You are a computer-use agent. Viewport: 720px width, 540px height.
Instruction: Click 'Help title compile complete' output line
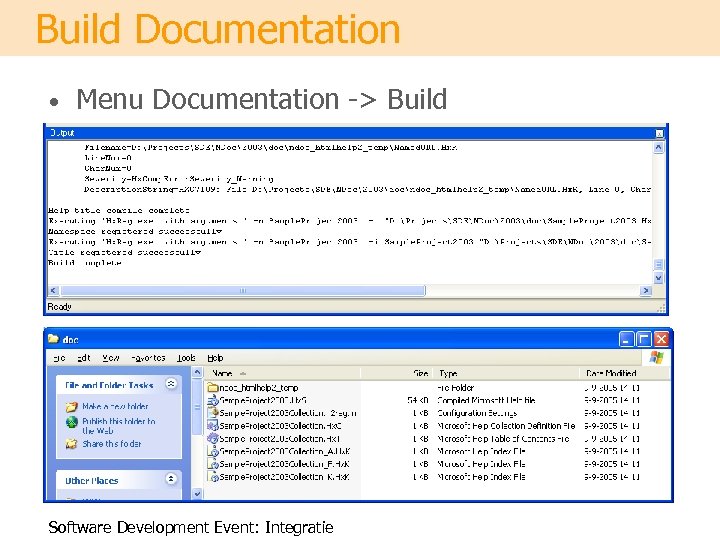(x=119, y=210)
